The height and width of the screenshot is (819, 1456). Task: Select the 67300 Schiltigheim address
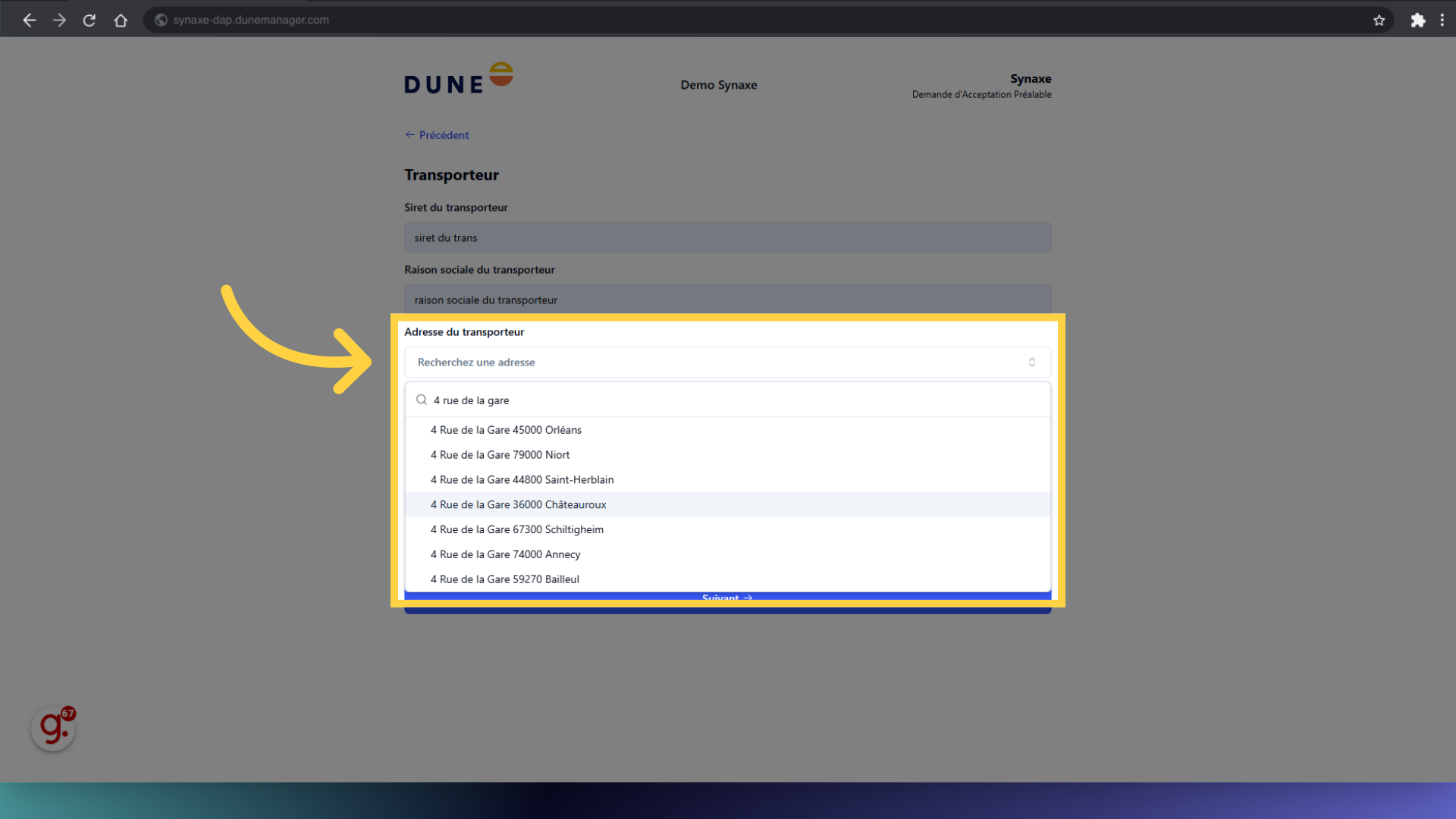516,530
